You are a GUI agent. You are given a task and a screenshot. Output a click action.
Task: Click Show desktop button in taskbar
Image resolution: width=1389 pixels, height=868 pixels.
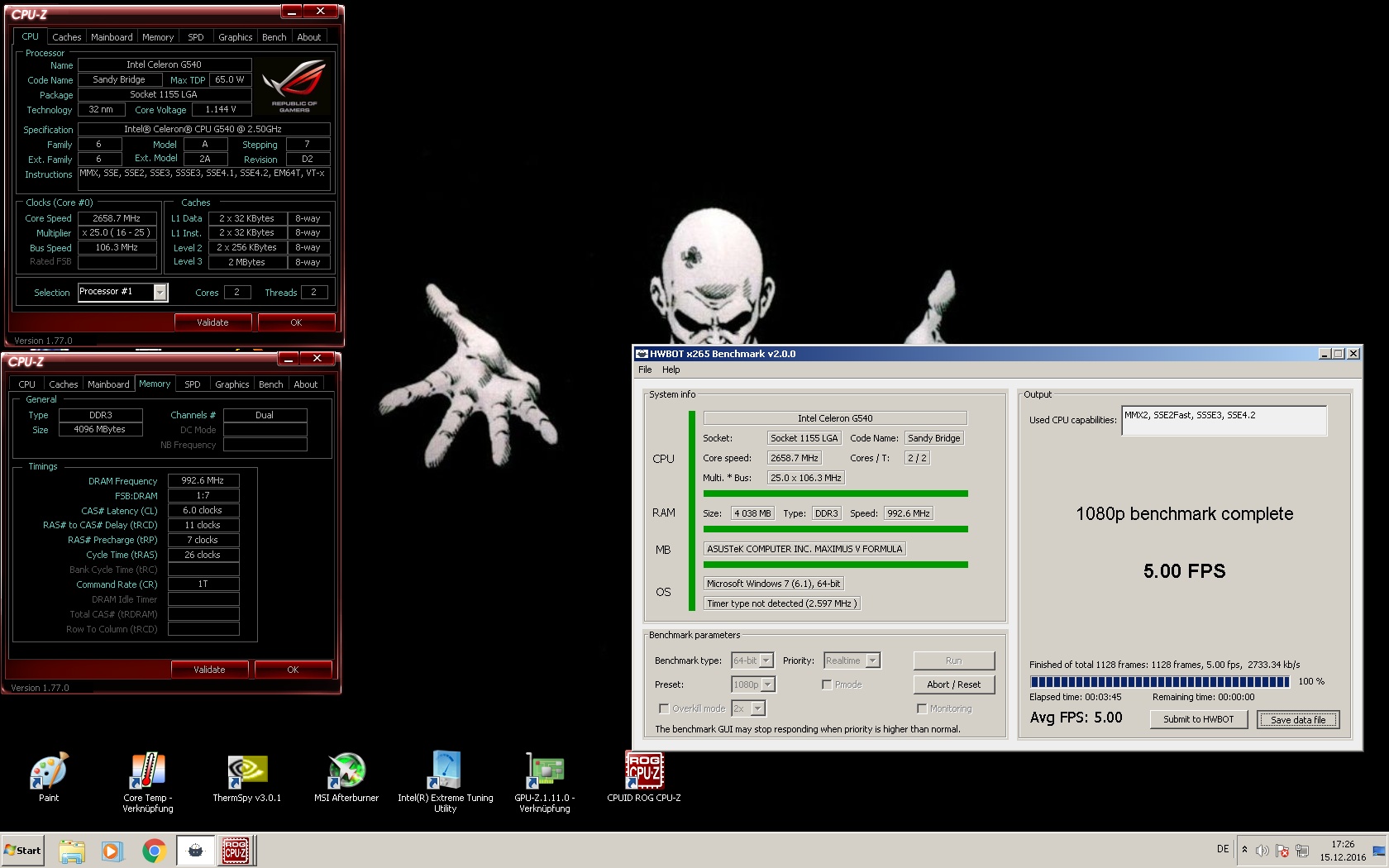pyautogui.click(x=1379, y=851)
